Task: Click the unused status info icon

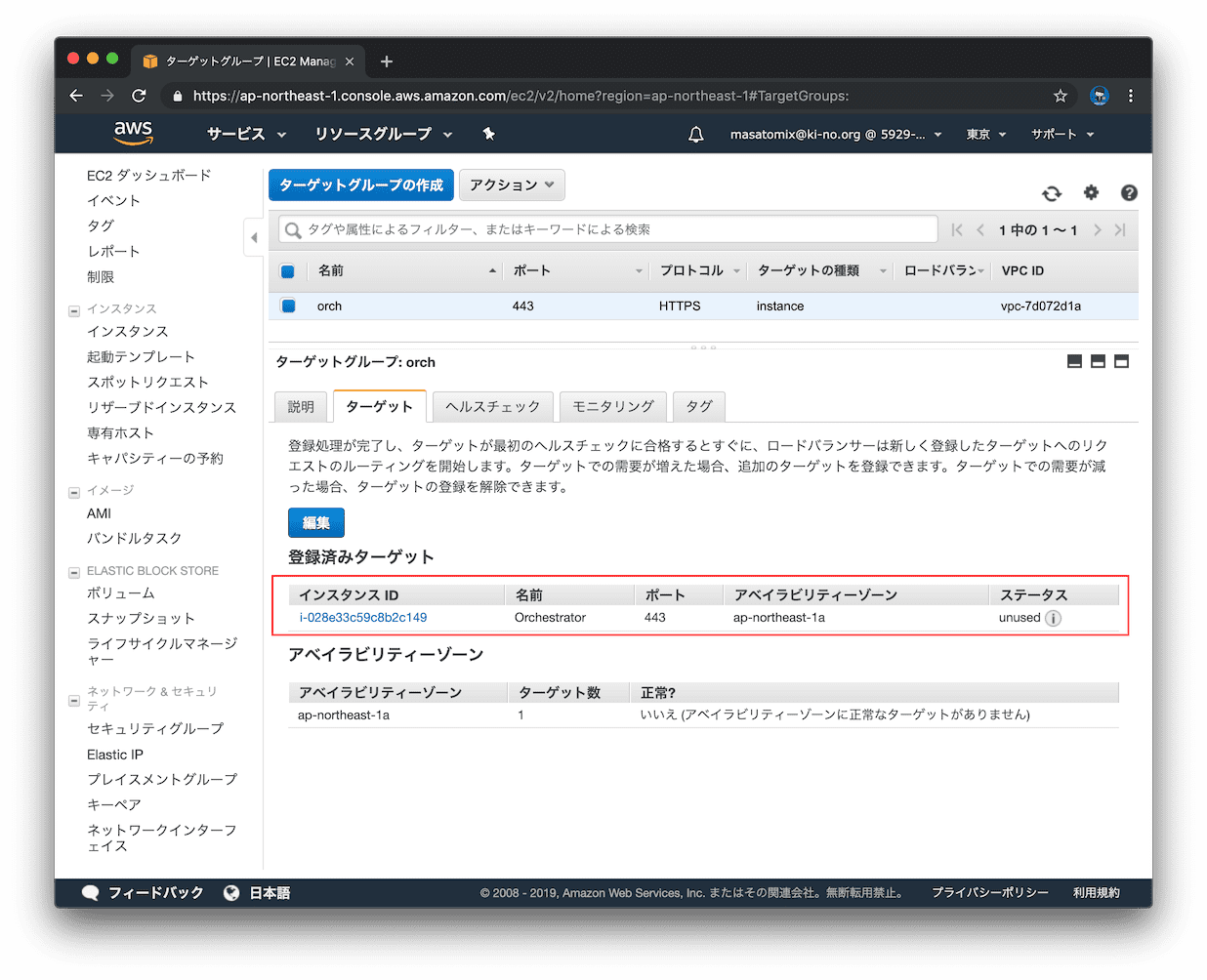Action: tap(1053, 618)
